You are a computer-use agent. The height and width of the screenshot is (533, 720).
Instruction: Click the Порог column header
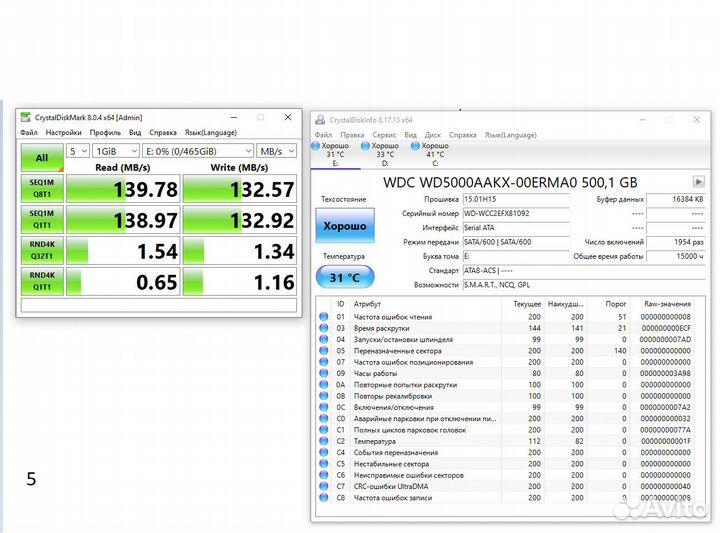coord(616,304)
